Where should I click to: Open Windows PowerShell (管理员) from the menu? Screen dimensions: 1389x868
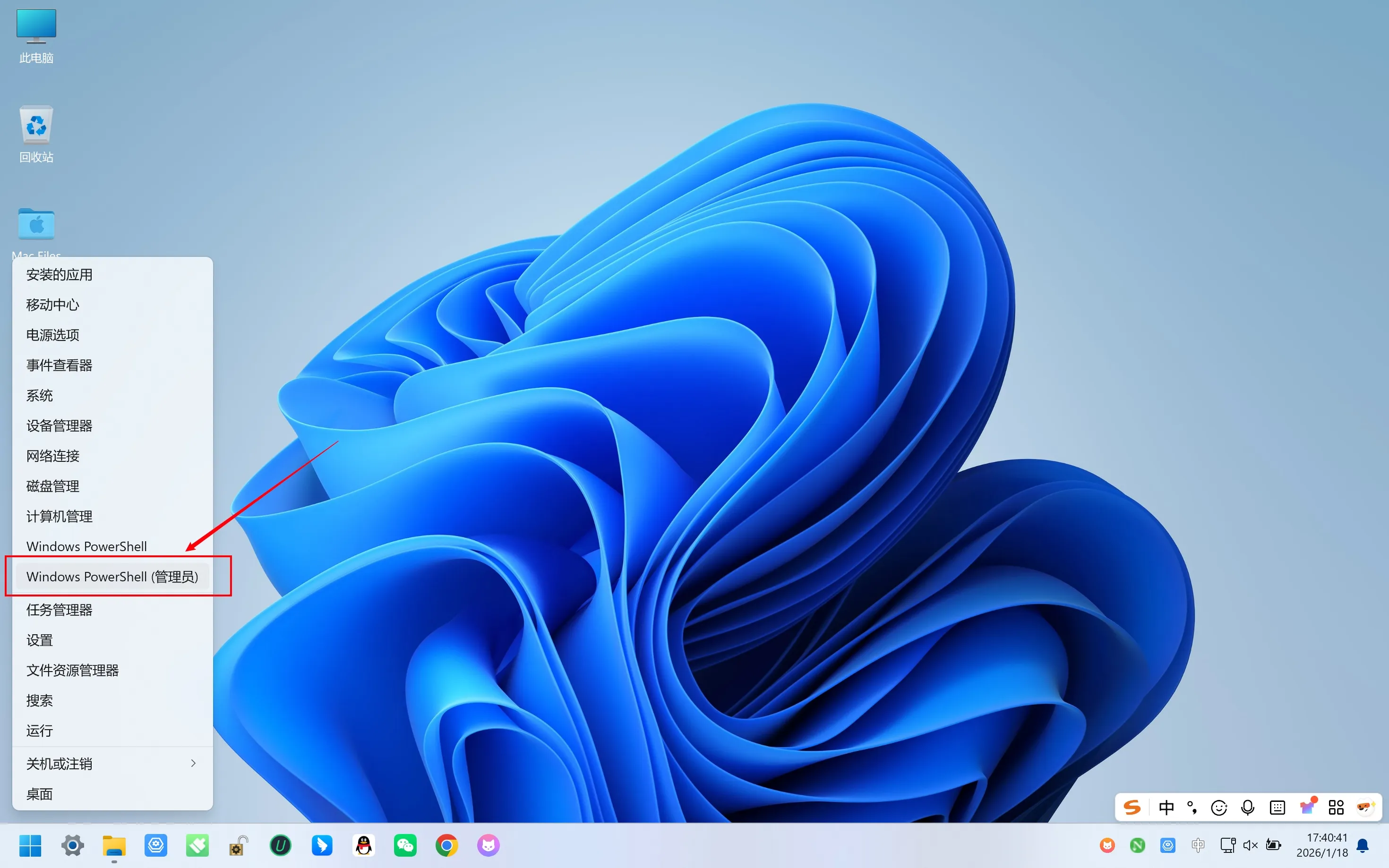(112, 576)
